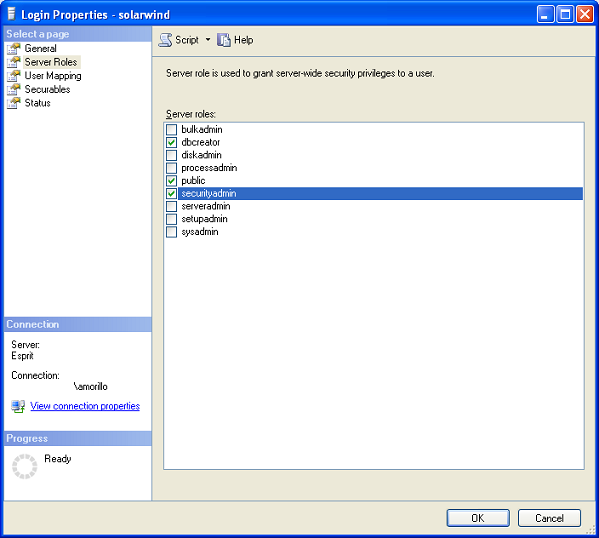Screen dimensions: 599x538
Task: Maximize the Login Properties window
Action: coord(565,15)
